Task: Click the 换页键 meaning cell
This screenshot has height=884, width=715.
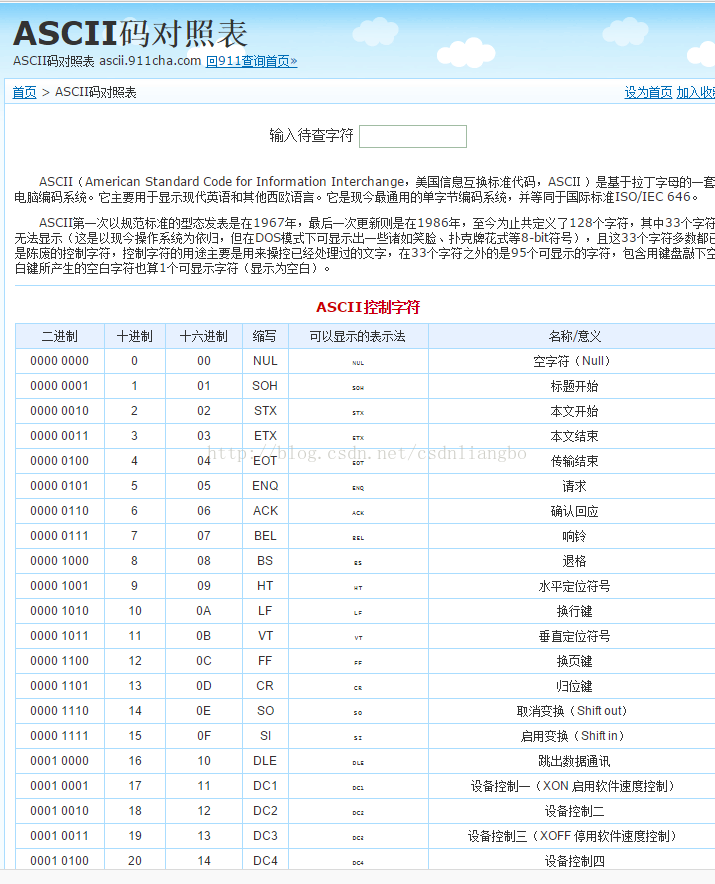Action: click(572, 661)
